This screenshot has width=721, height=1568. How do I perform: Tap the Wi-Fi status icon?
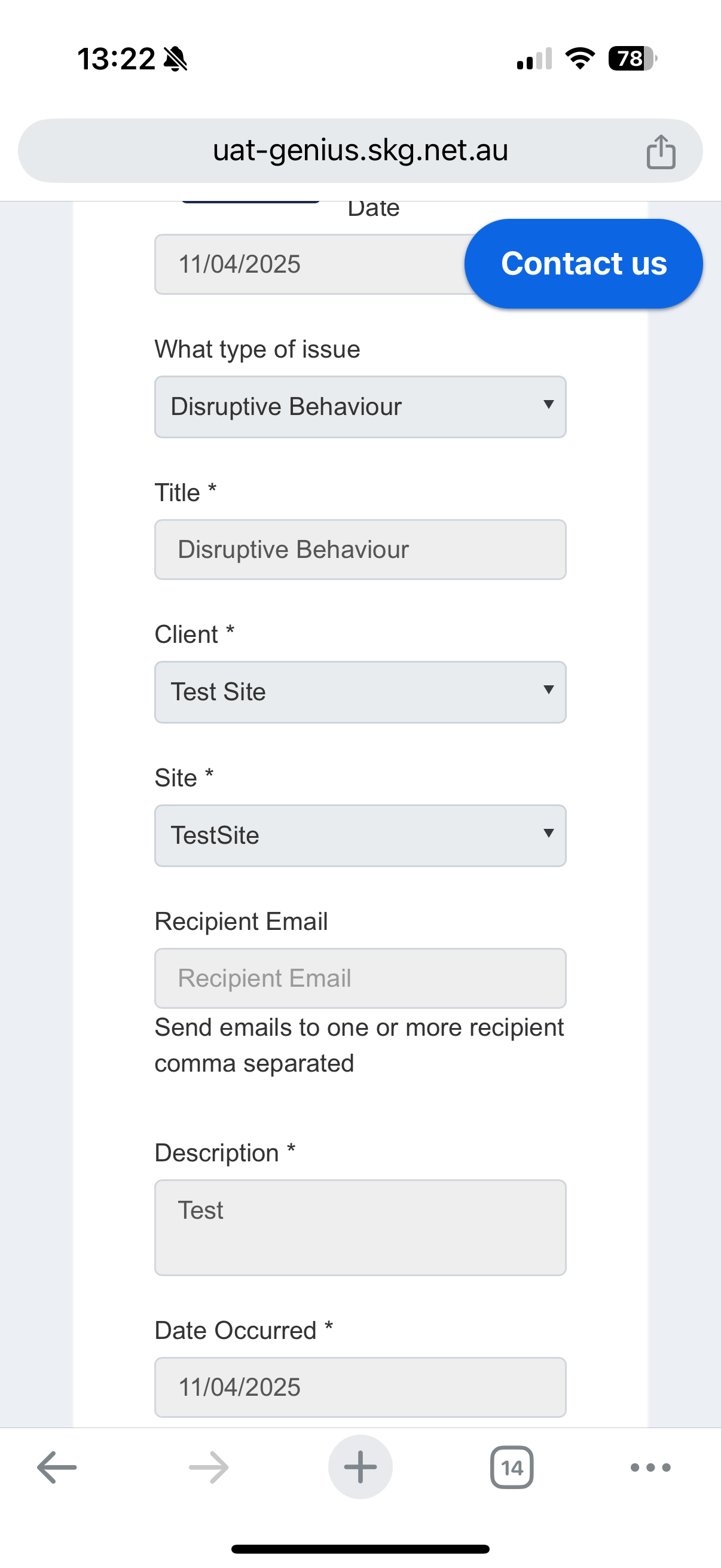580,59
